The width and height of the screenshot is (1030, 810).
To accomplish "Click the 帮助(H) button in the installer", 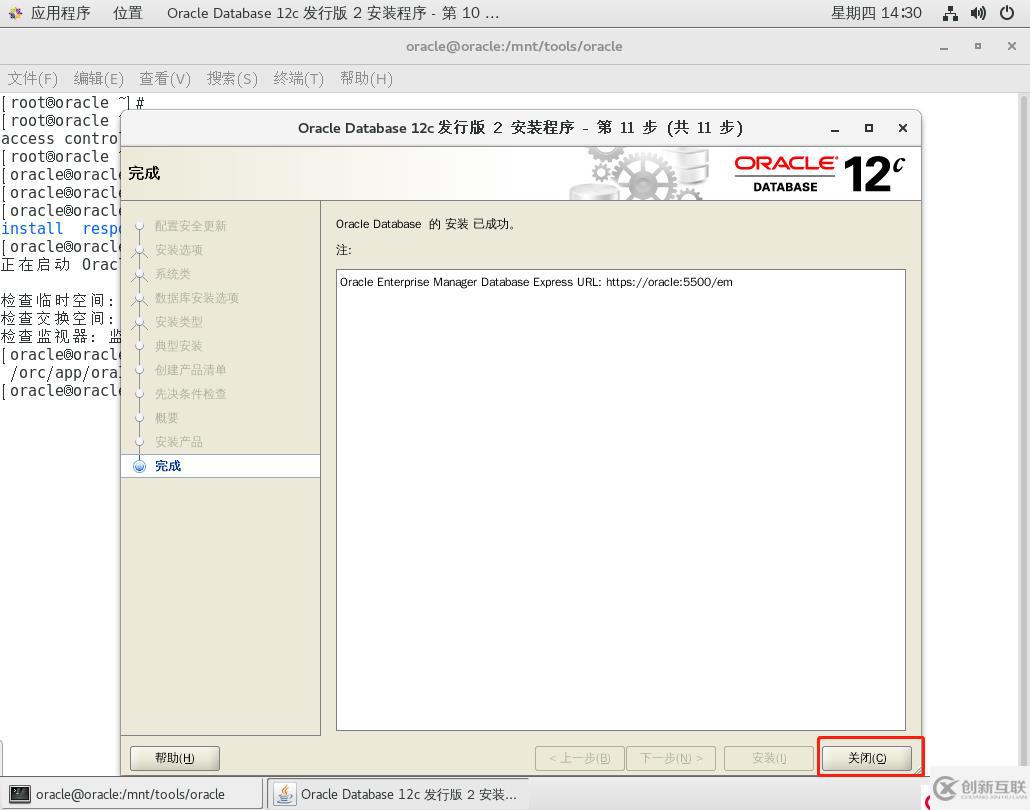I will click(174, 758).
